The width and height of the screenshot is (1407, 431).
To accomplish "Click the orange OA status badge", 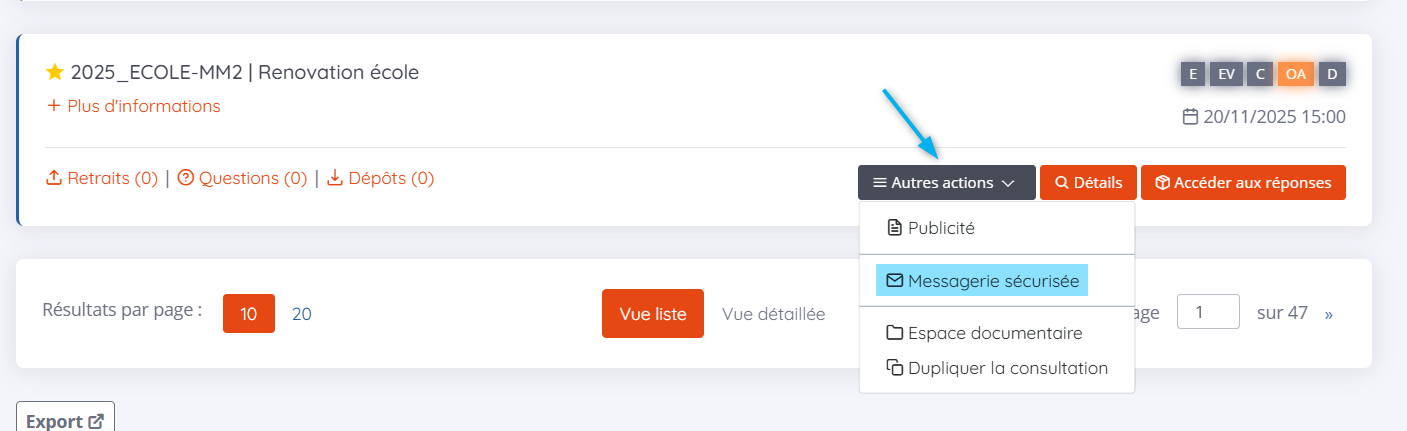I will (1296, 73).
